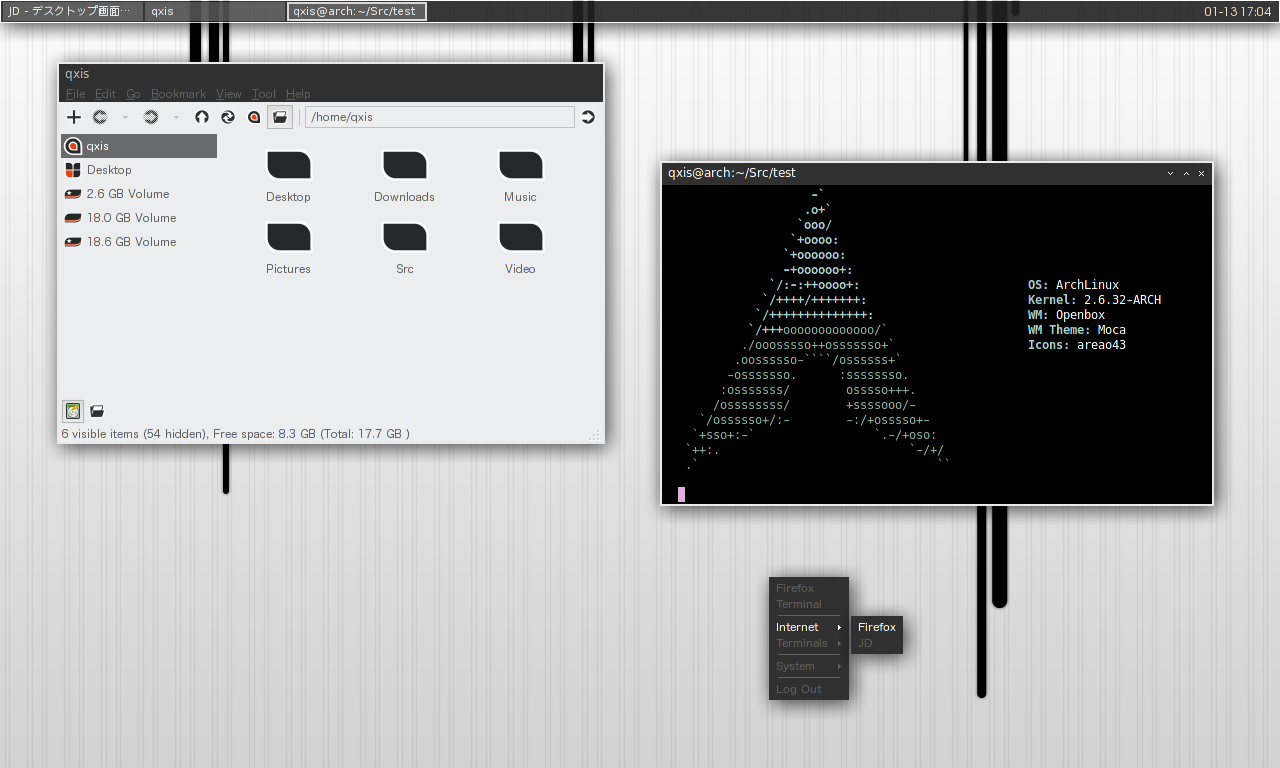Refresh the folder view with the reload icon
The width and height of the screenshot is (1280, 768).
(228, 117)
